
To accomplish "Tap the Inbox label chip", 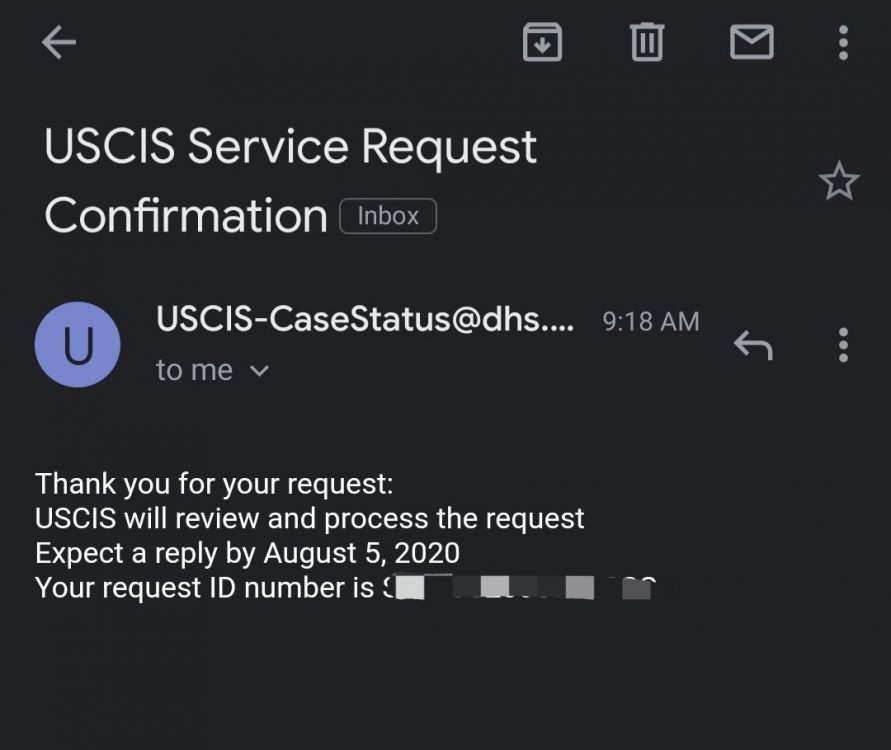I will pos(388,216).
